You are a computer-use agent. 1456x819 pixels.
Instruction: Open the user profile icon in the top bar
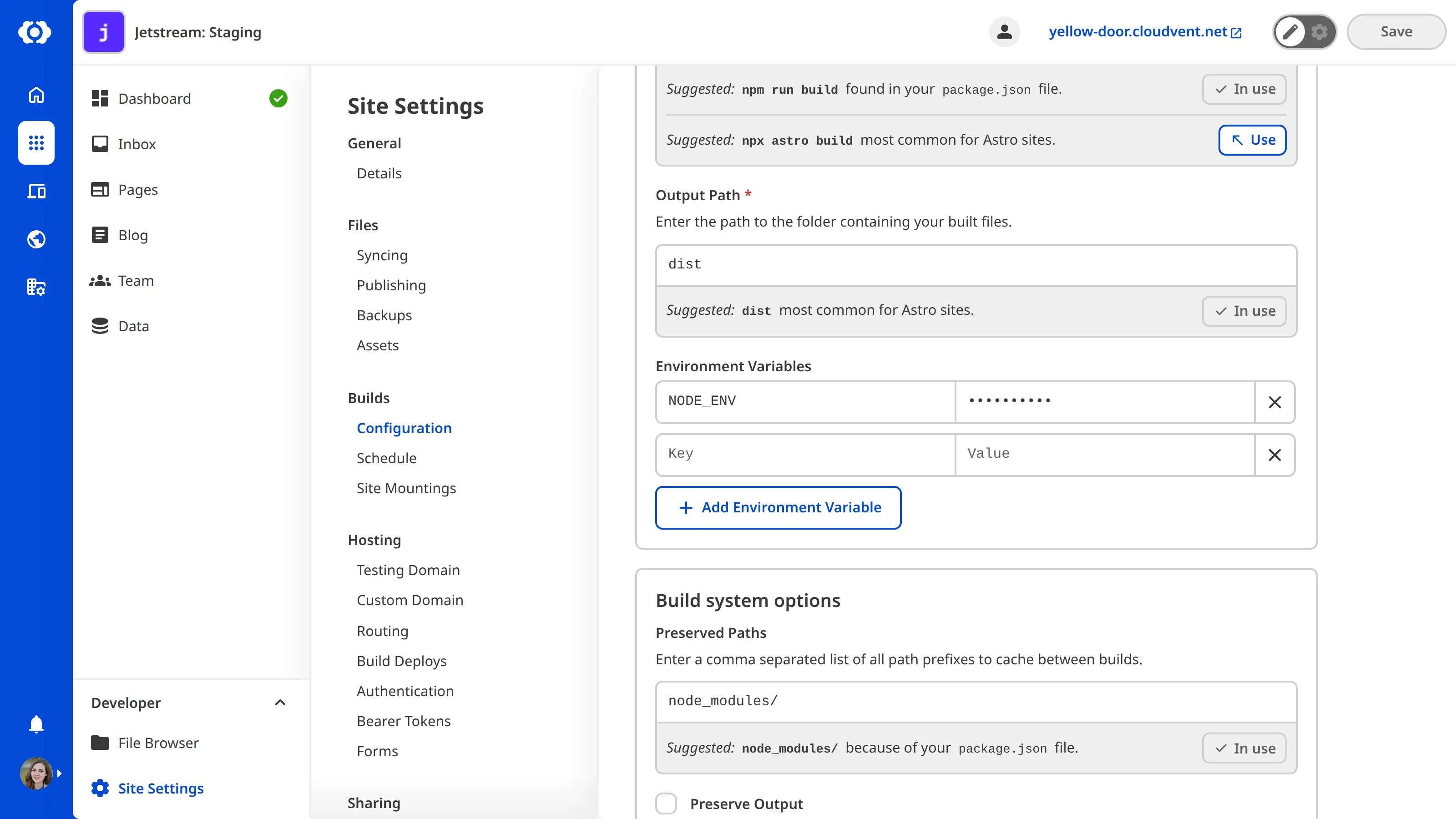(1004, 32)
